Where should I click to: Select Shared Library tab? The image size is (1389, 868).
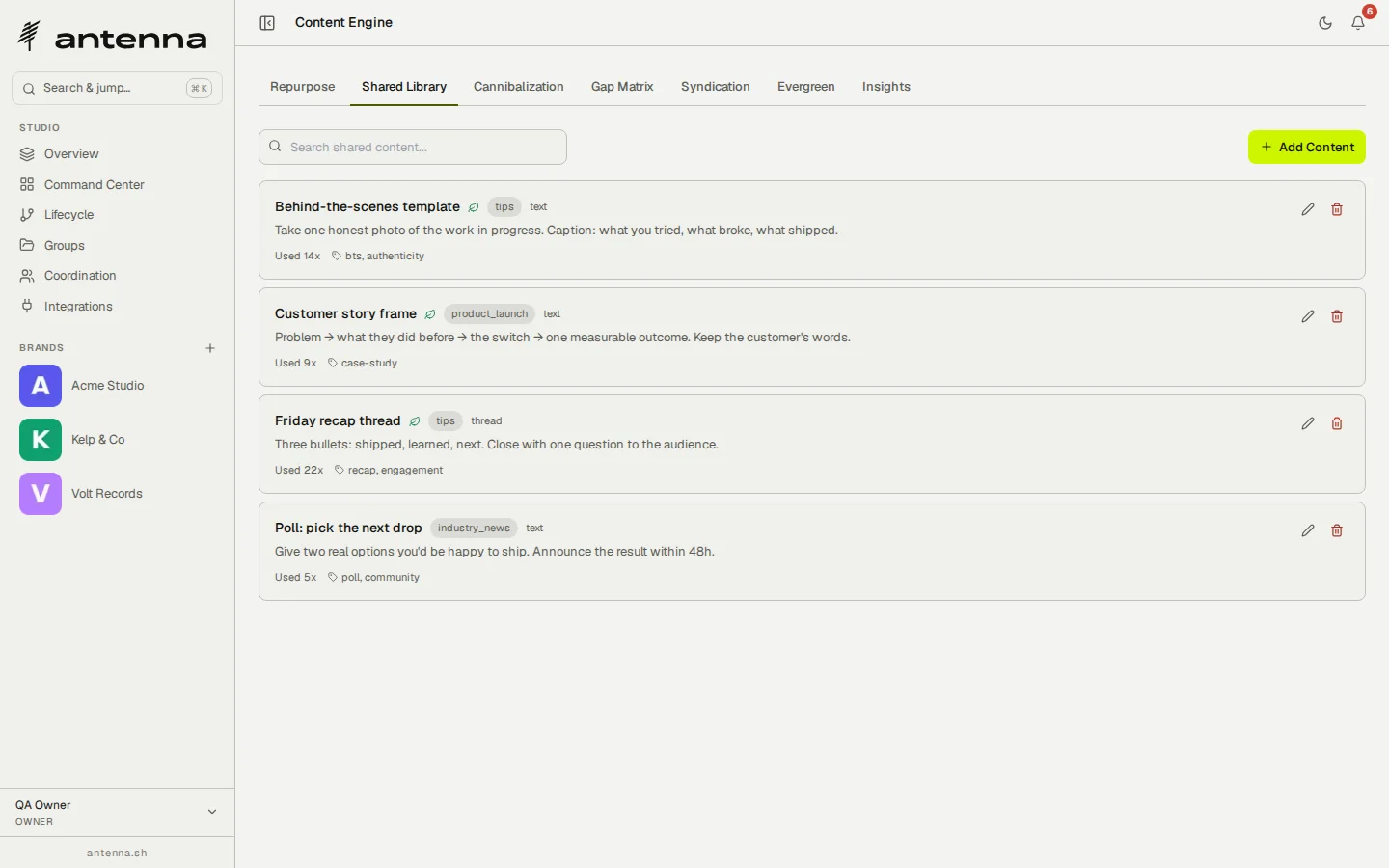(404, 87)
